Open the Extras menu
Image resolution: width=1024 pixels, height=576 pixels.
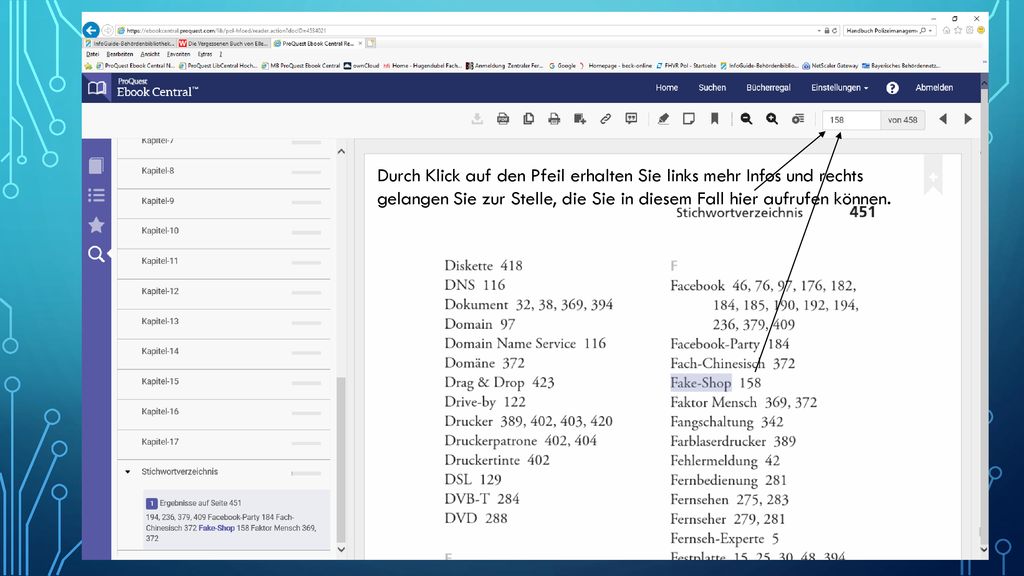click(205, 54)
